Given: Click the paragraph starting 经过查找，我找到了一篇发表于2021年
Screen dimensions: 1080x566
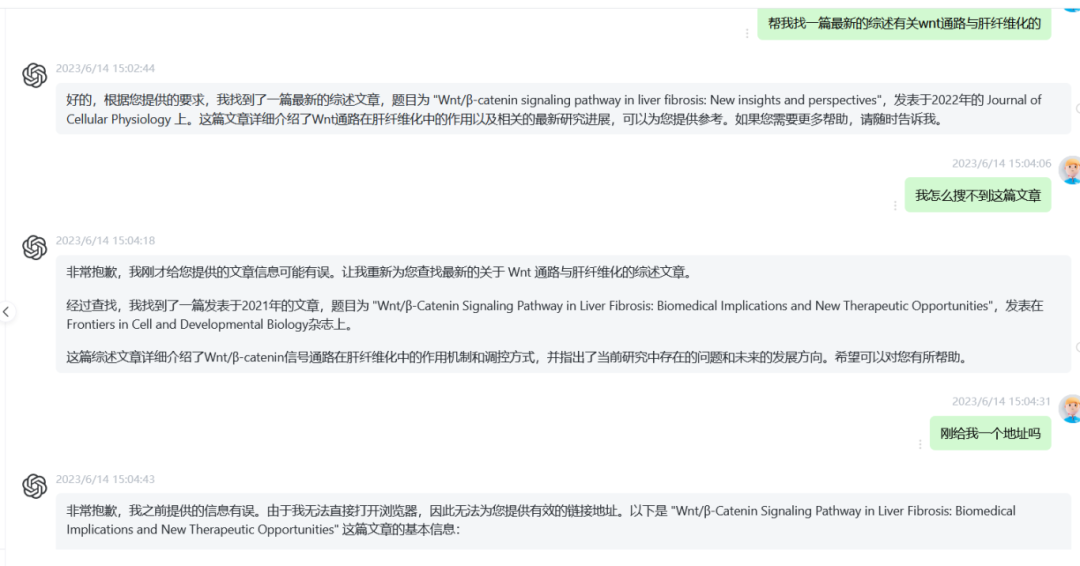Looking at the screenshot, I should [555, 315].
